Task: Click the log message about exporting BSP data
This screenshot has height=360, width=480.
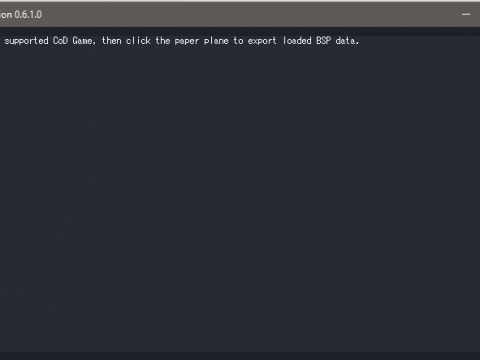Action: (182, 41)
